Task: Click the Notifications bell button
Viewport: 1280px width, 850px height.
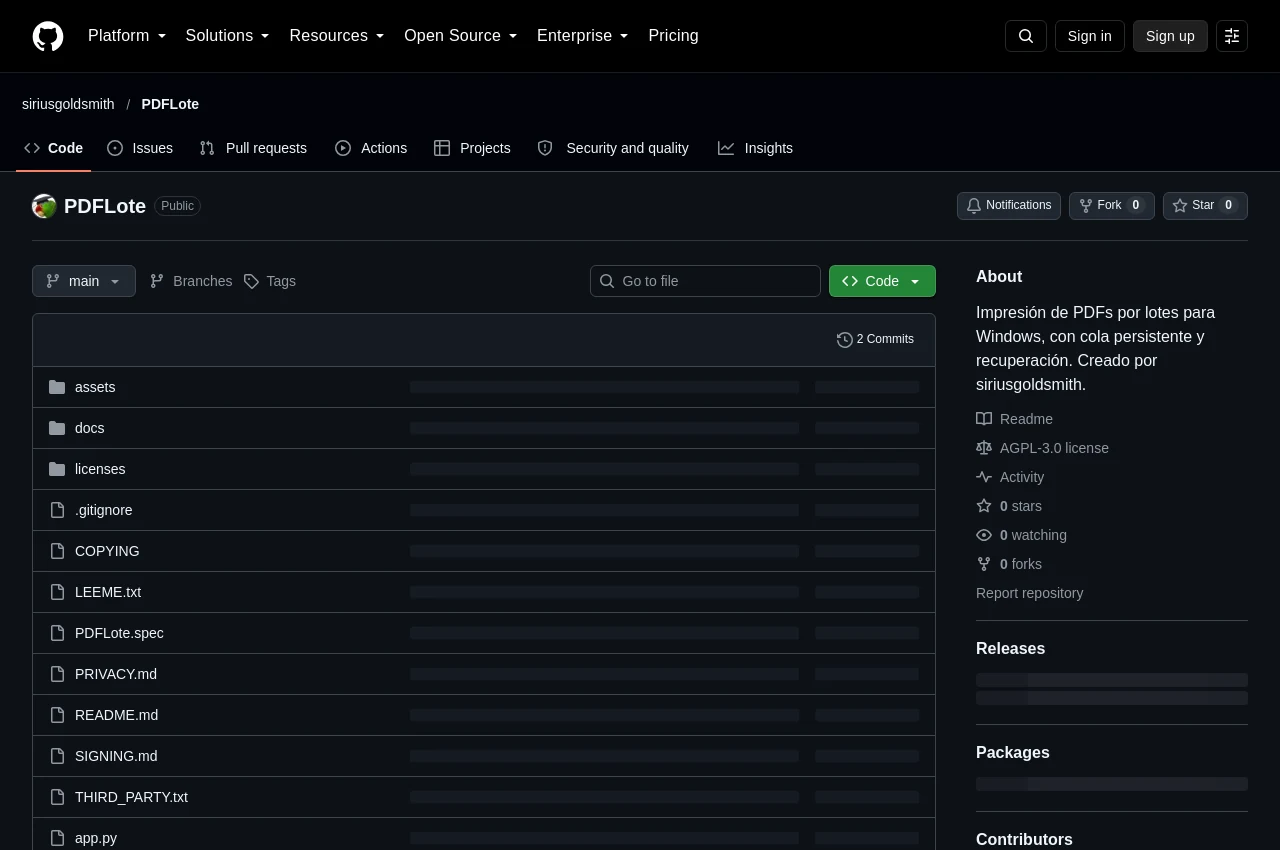Action: [x=1009, y=206]
